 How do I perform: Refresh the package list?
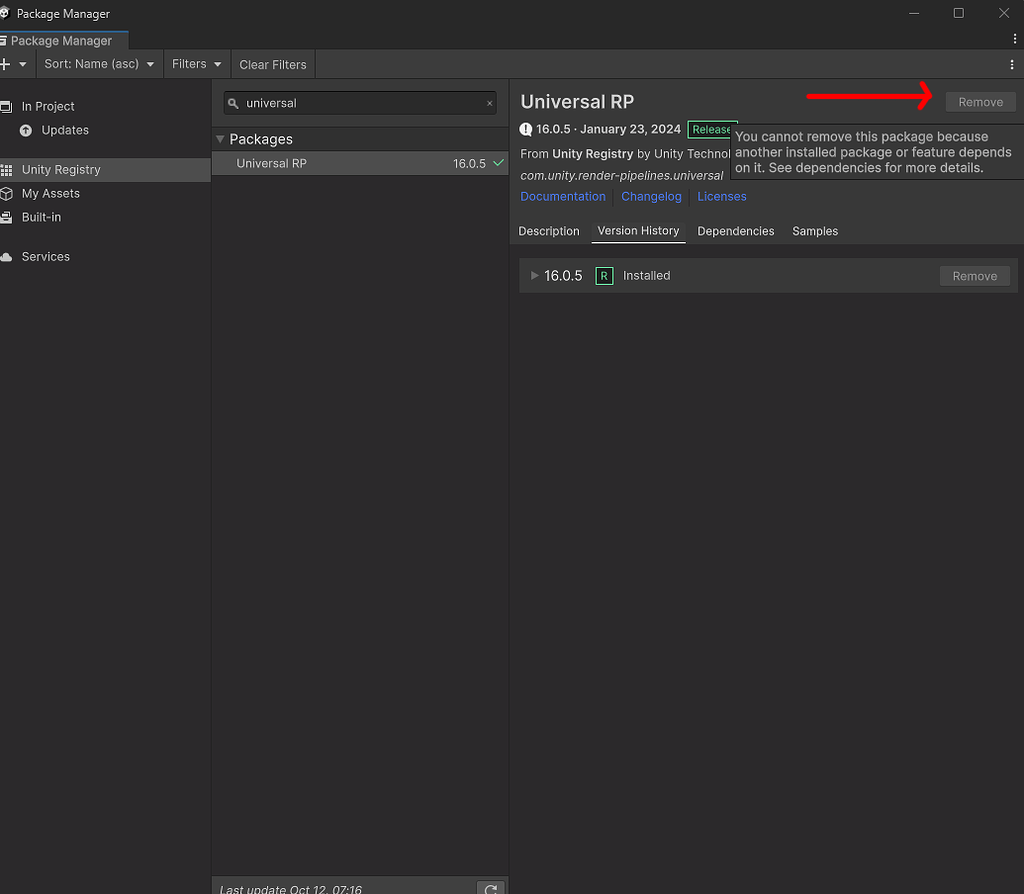coord(490,887)
